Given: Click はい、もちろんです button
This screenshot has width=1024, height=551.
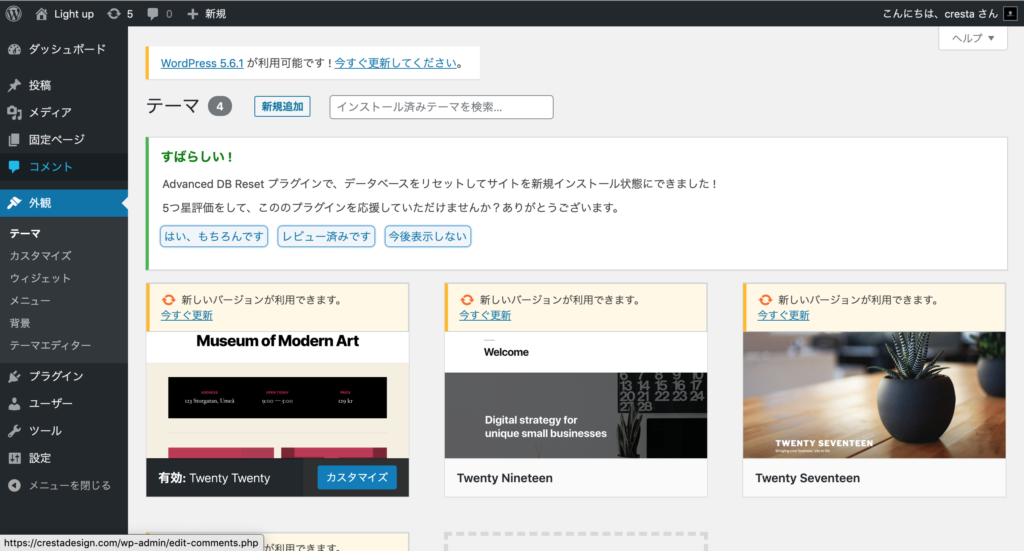Looking at the screenshot, I should click(x=214, y=236).
